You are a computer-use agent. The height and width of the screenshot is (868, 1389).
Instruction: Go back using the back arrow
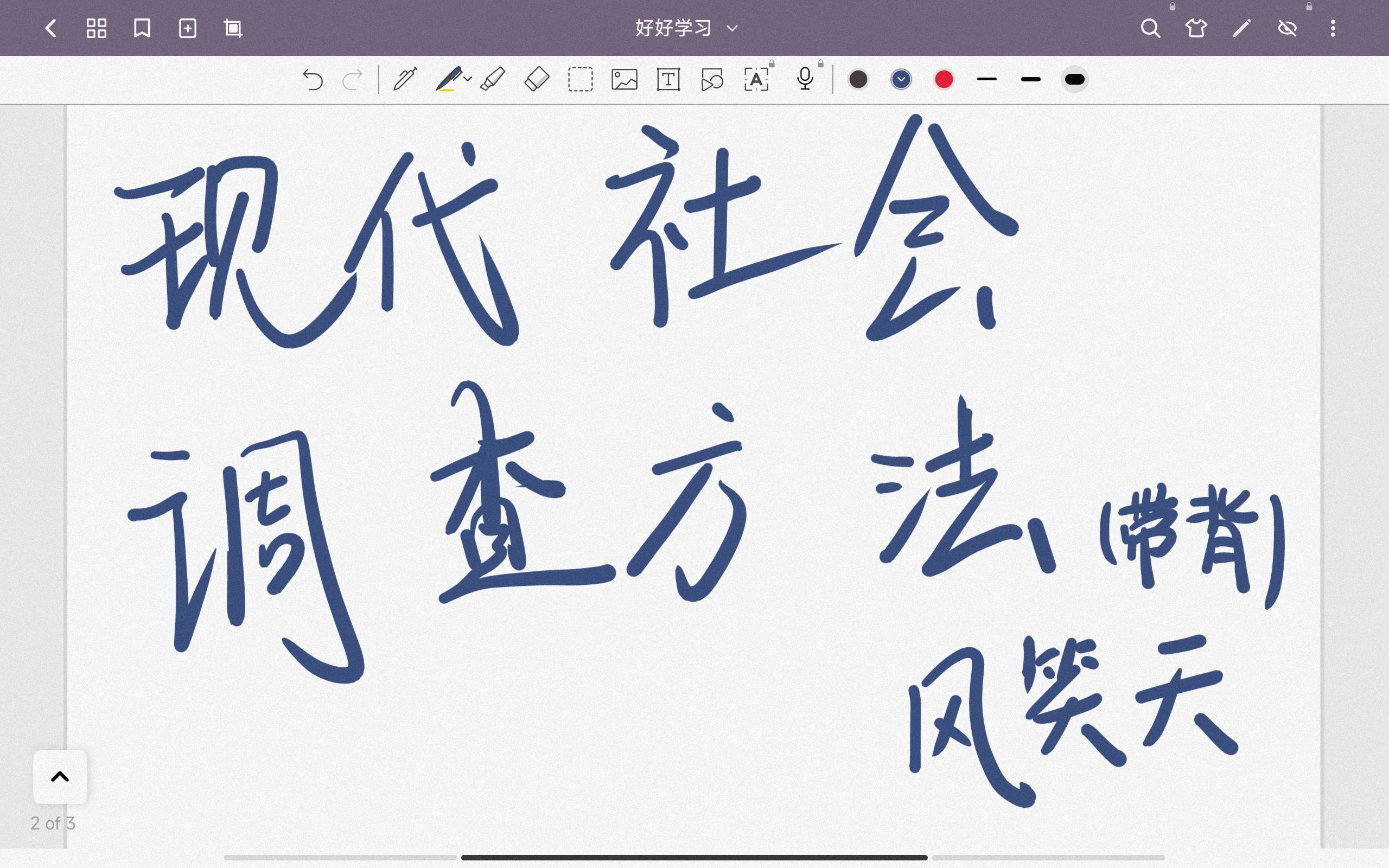click(x=50, y=28)
